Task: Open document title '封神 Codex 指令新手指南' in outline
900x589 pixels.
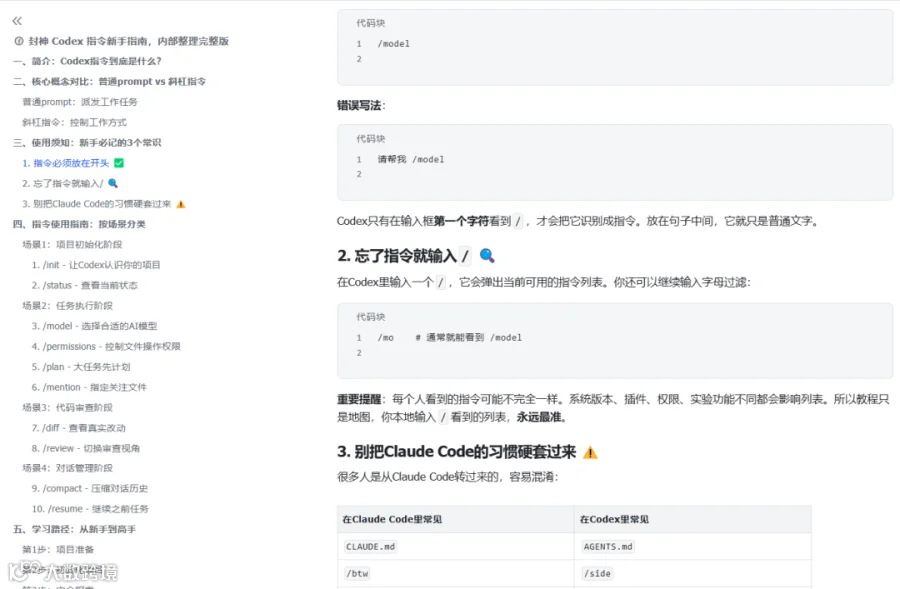Action: coord(129,41)
